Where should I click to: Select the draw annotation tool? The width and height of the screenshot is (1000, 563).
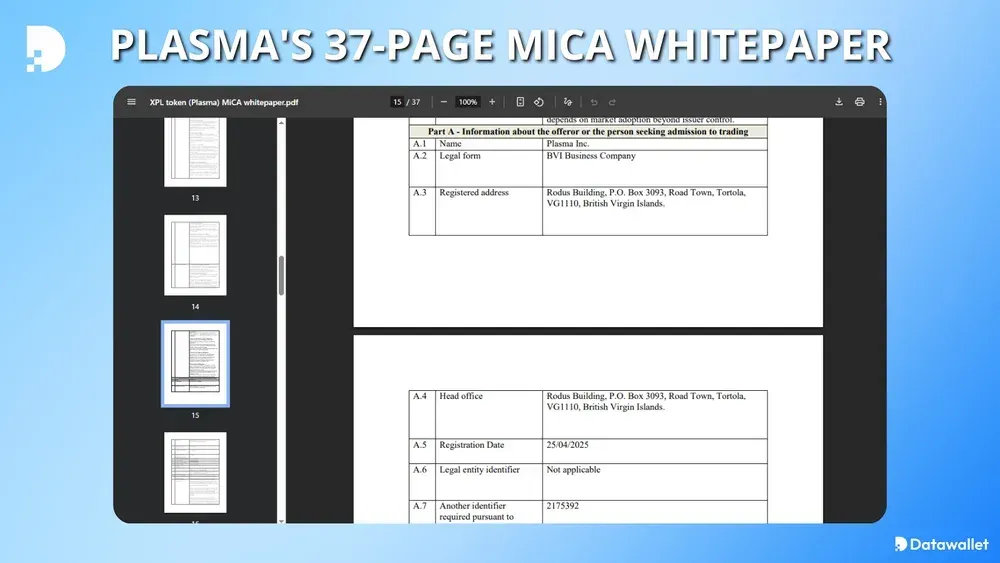[x=568, y=102]
